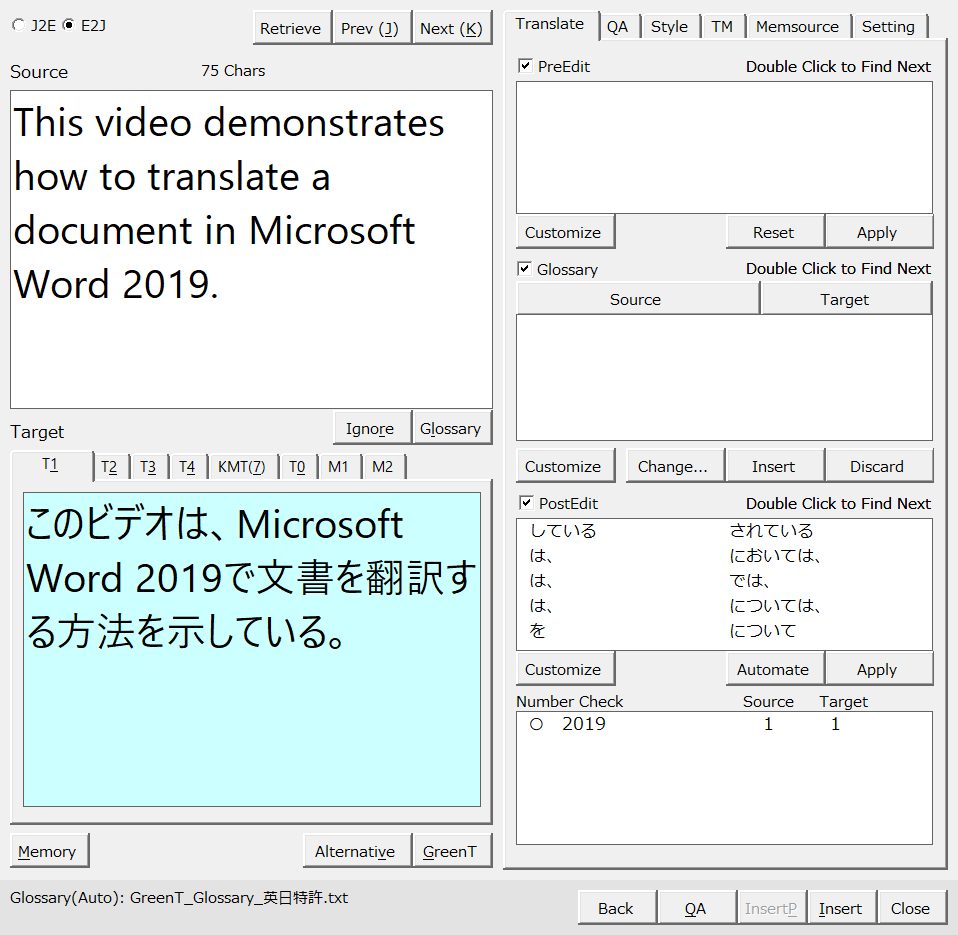The width and height of the screenshot is (958, 935).
Task: Open the Memsource tab
Action: pyautogui.click(x=797, y=27)
